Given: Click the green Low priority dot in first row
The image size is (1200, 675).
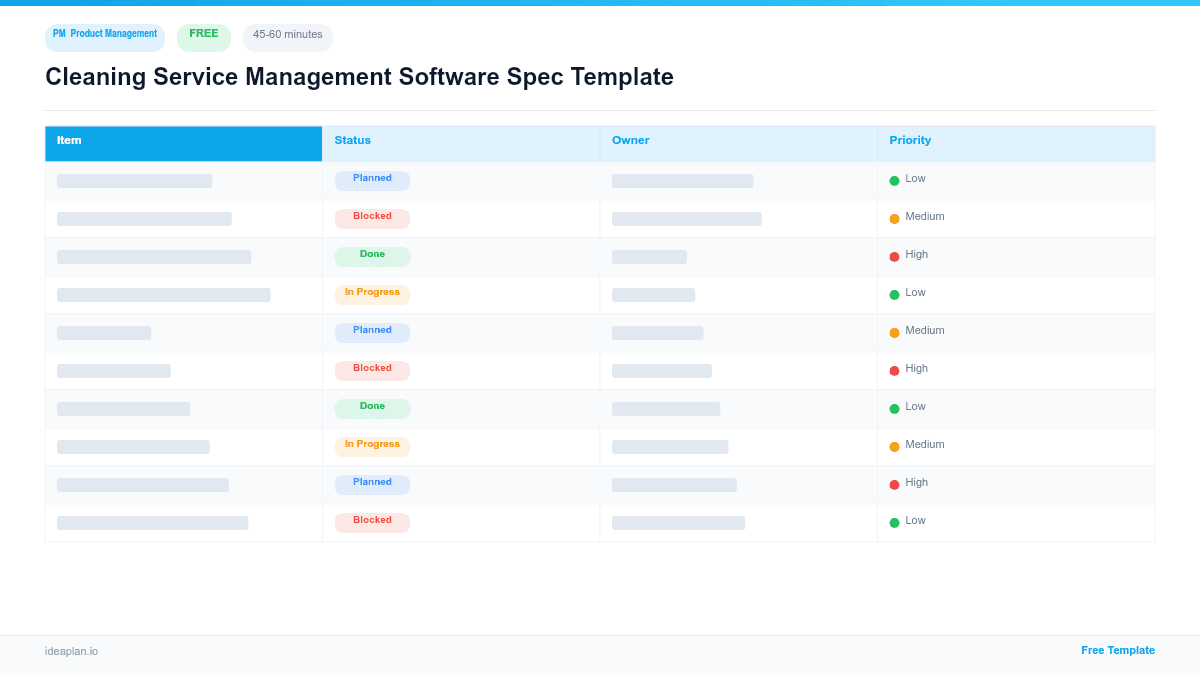Looking at the screenshot, I should click(x=893, y=180).
